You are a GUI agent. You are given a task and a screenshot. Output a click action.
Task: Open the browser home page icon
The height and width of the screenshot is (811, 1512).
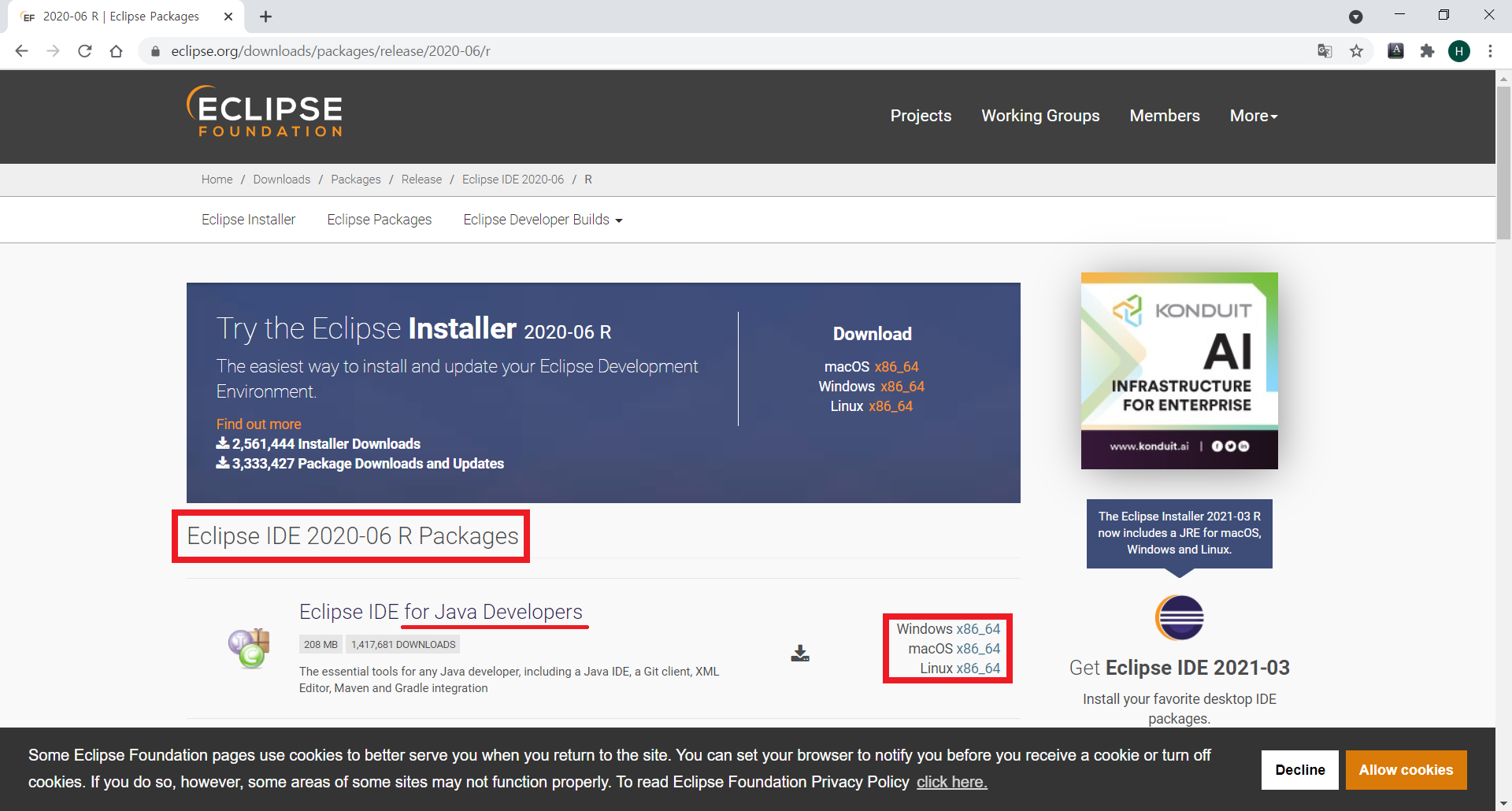117,51
